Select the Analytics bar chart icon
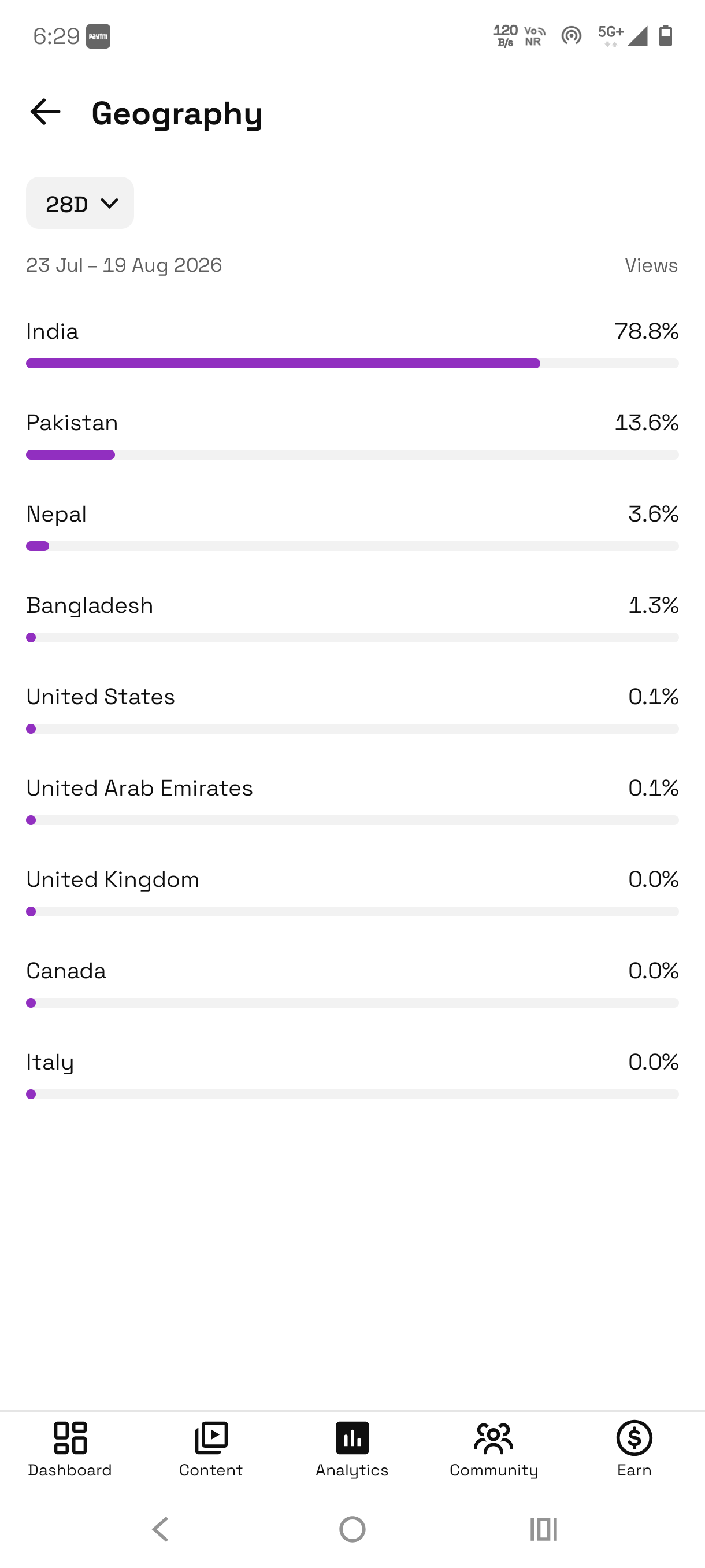The height and width of the screenshot is (1568, 705). click(x=352, y=1438)
